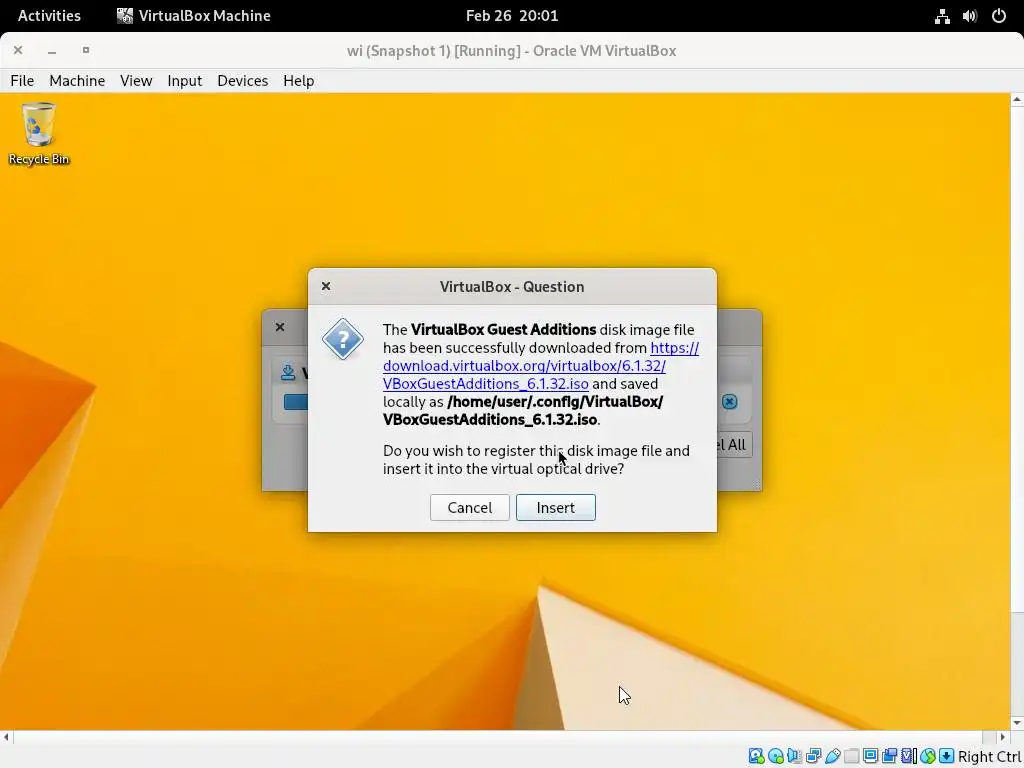Cancel download via the round X icon
Viewport: 1024px width, 768px height.
click(x=729, y=401)
